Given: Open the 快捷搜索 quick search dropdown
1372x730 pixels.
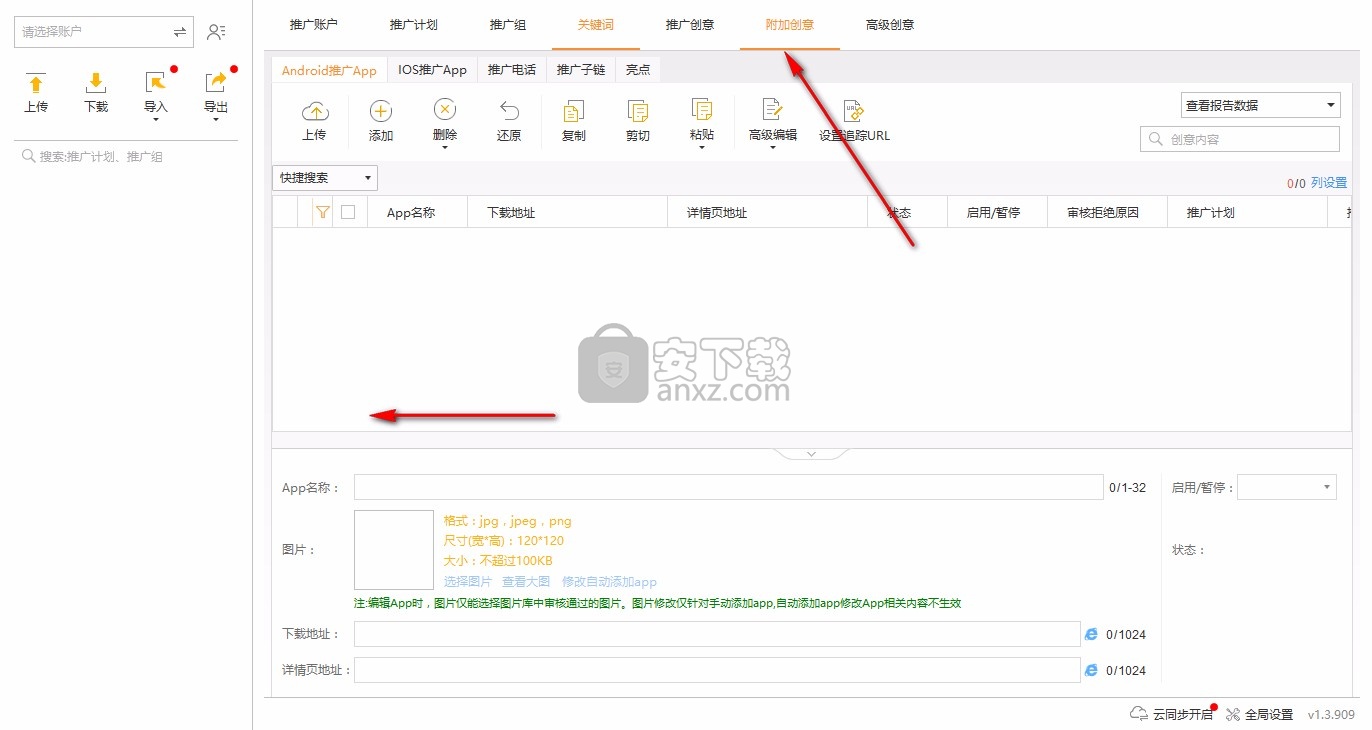Looking at the screenshot, I should pyautogui.click(x=325, y=178).
